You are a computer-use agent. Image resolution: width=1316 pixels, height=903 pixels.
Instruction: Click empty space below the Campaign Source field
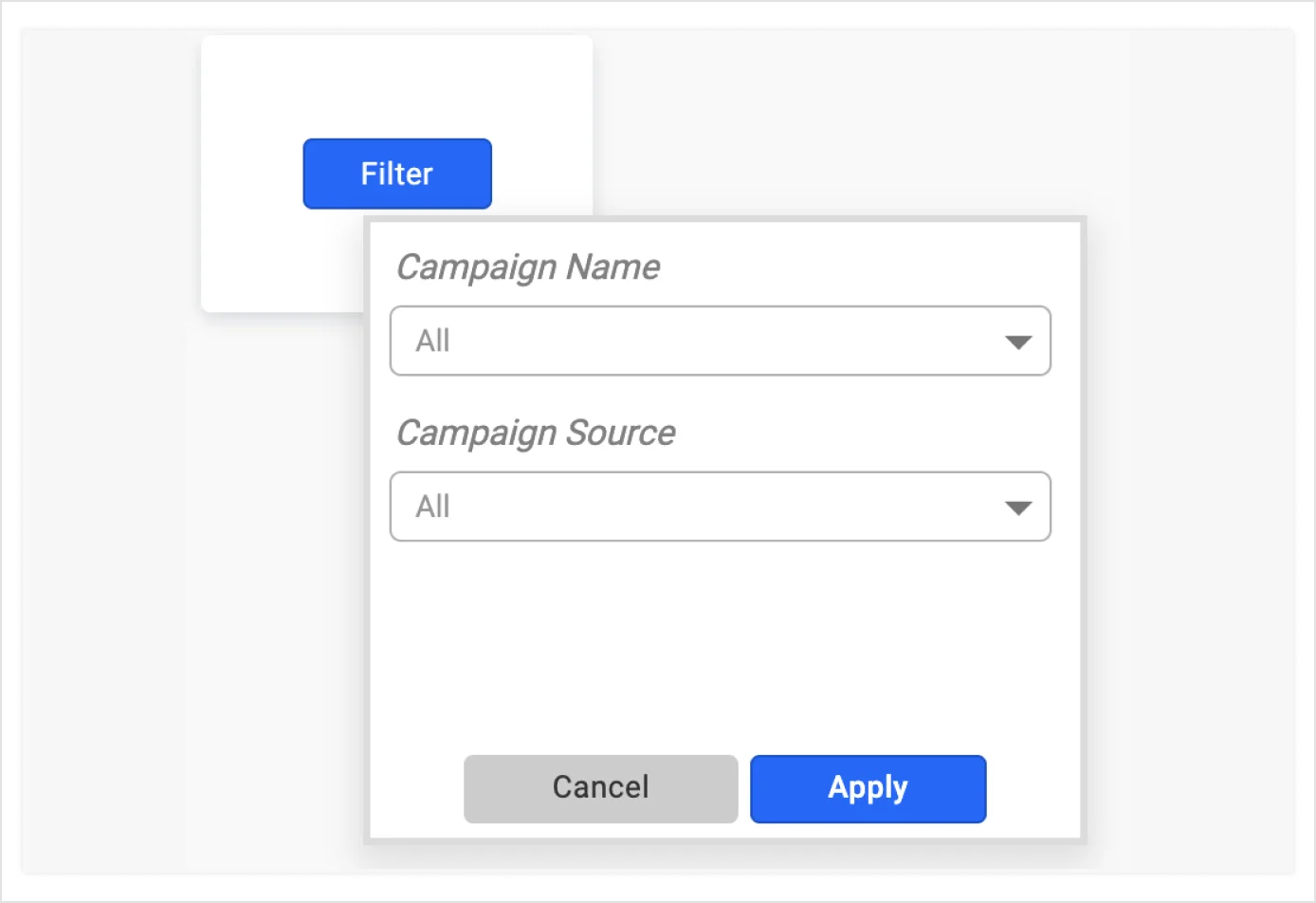725,645
